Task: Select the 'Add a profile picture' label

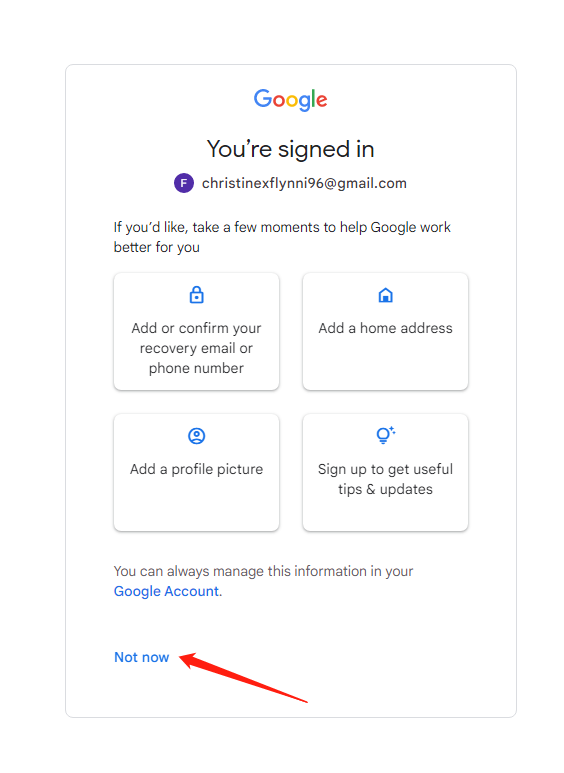Action: 197,469
